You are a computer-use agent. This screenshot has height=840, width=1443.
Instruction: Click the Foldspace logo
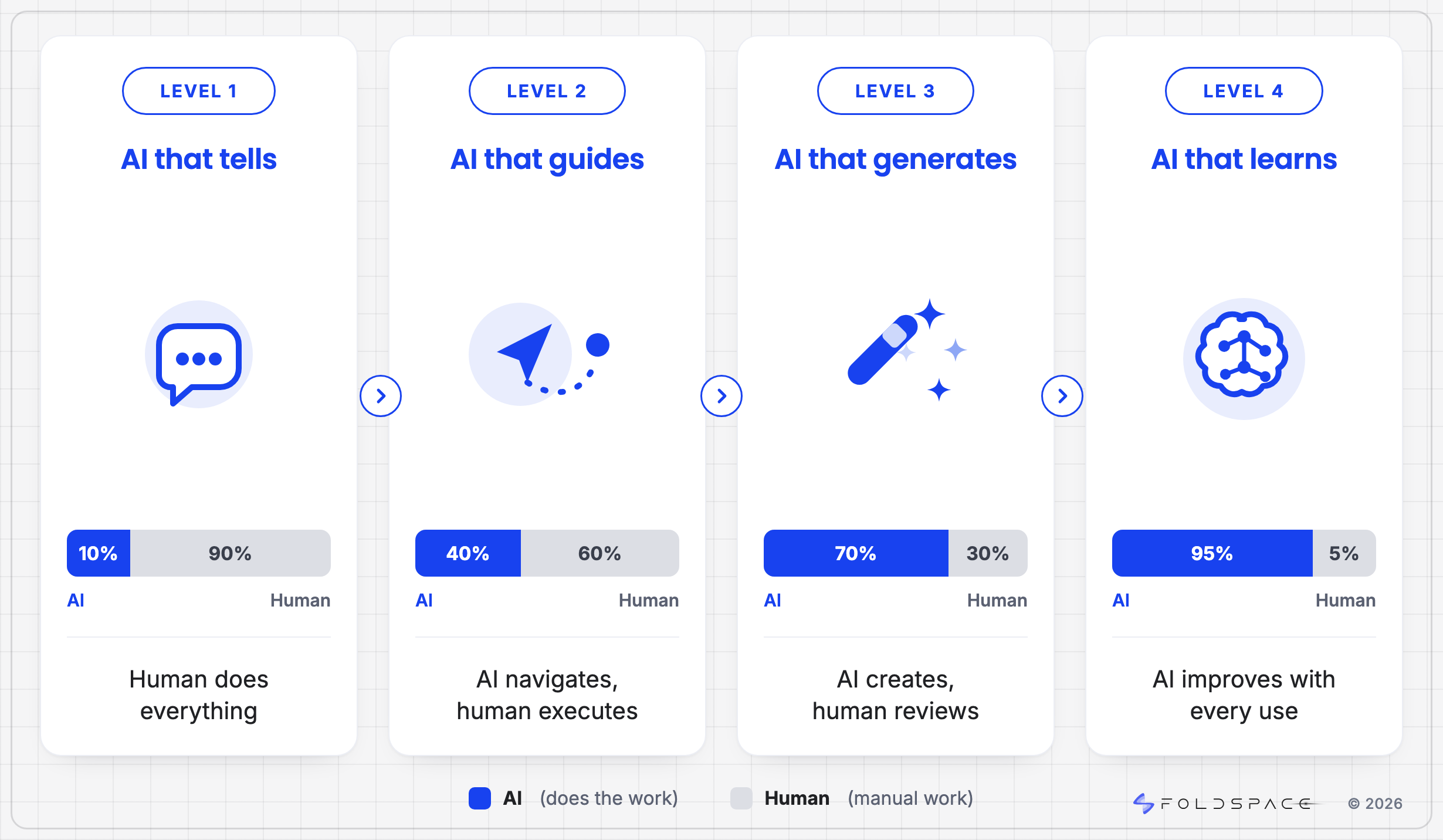1225,803
